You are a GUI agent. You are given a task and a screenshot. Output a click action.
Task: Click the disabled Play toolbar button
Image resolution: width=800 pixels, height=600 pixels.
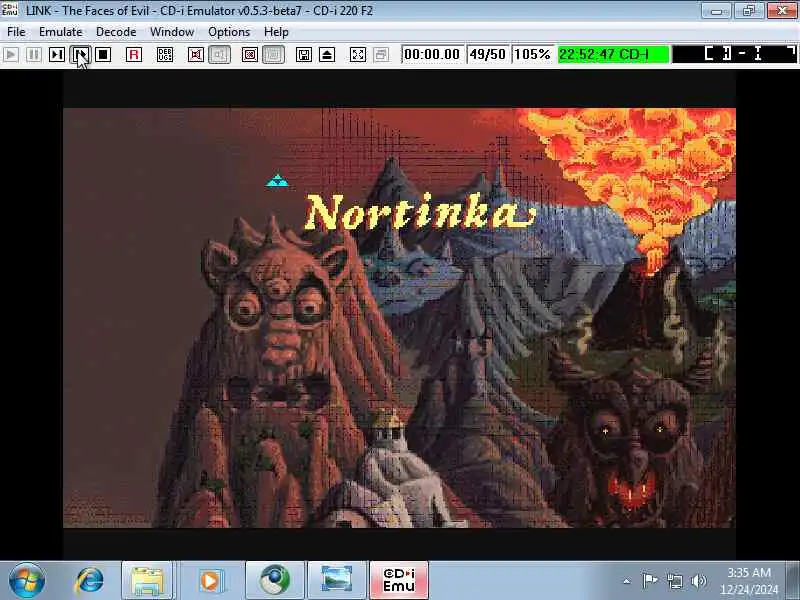(x=11, y=55)
